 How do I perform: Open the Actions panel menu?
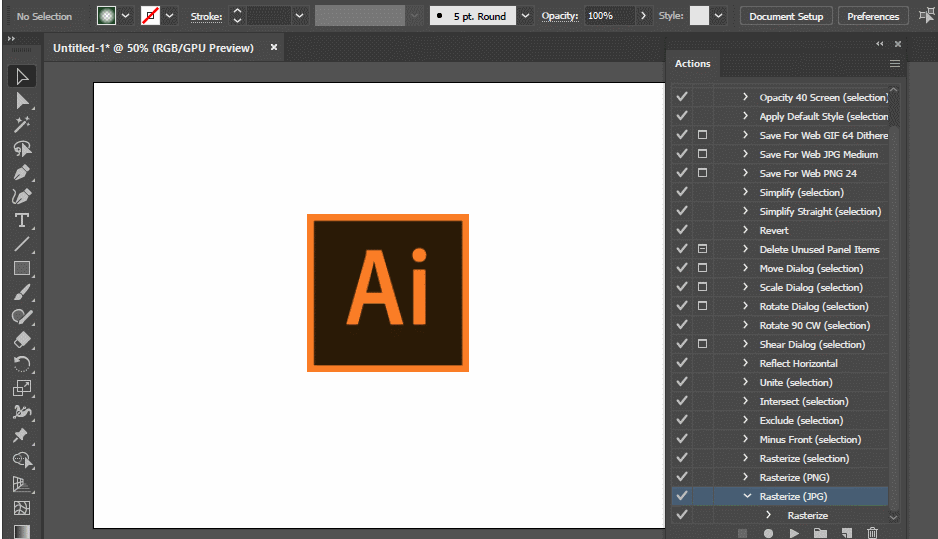coord(894,63)
